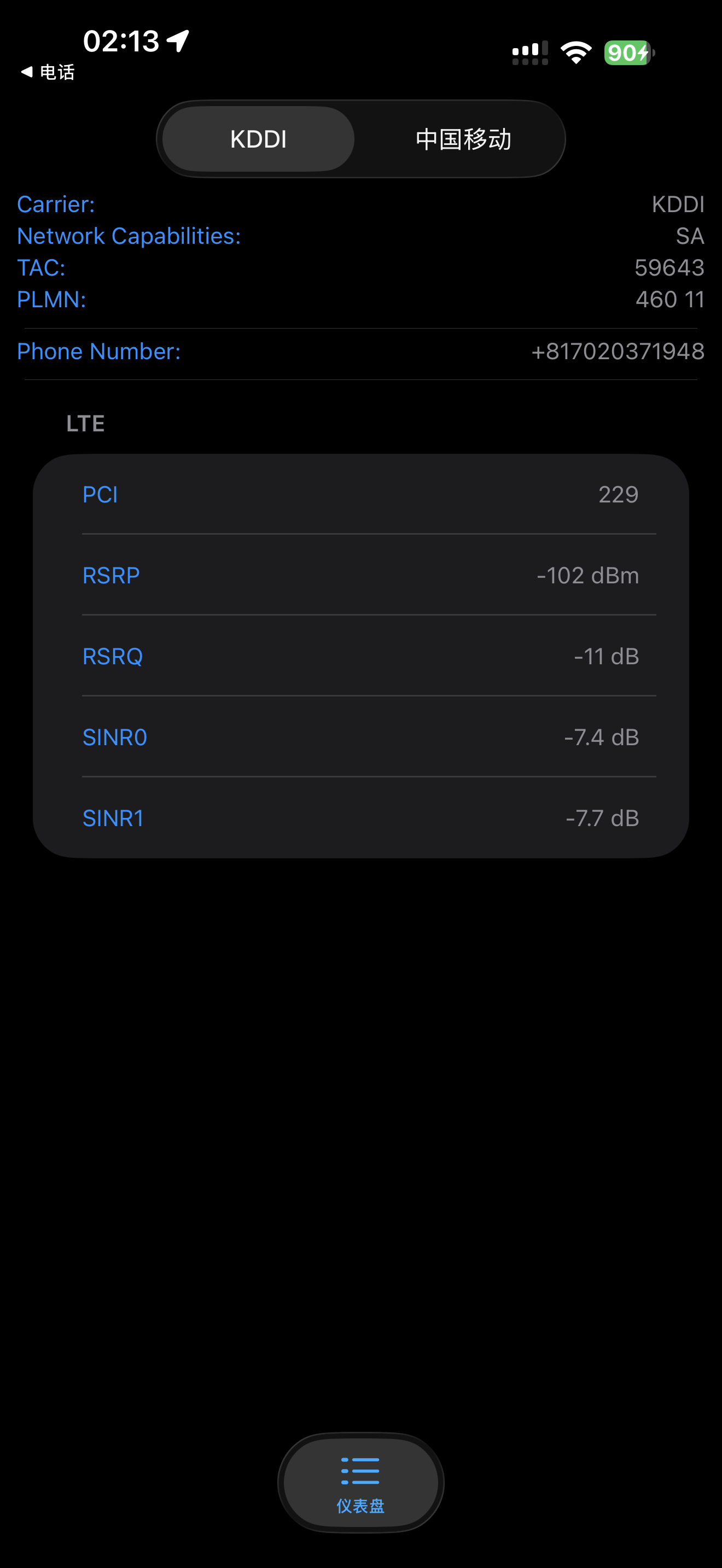This screenshot has height=1568, width=722.
Task: Tap the TAC value 59643
Action: click(x=669, y=268)
